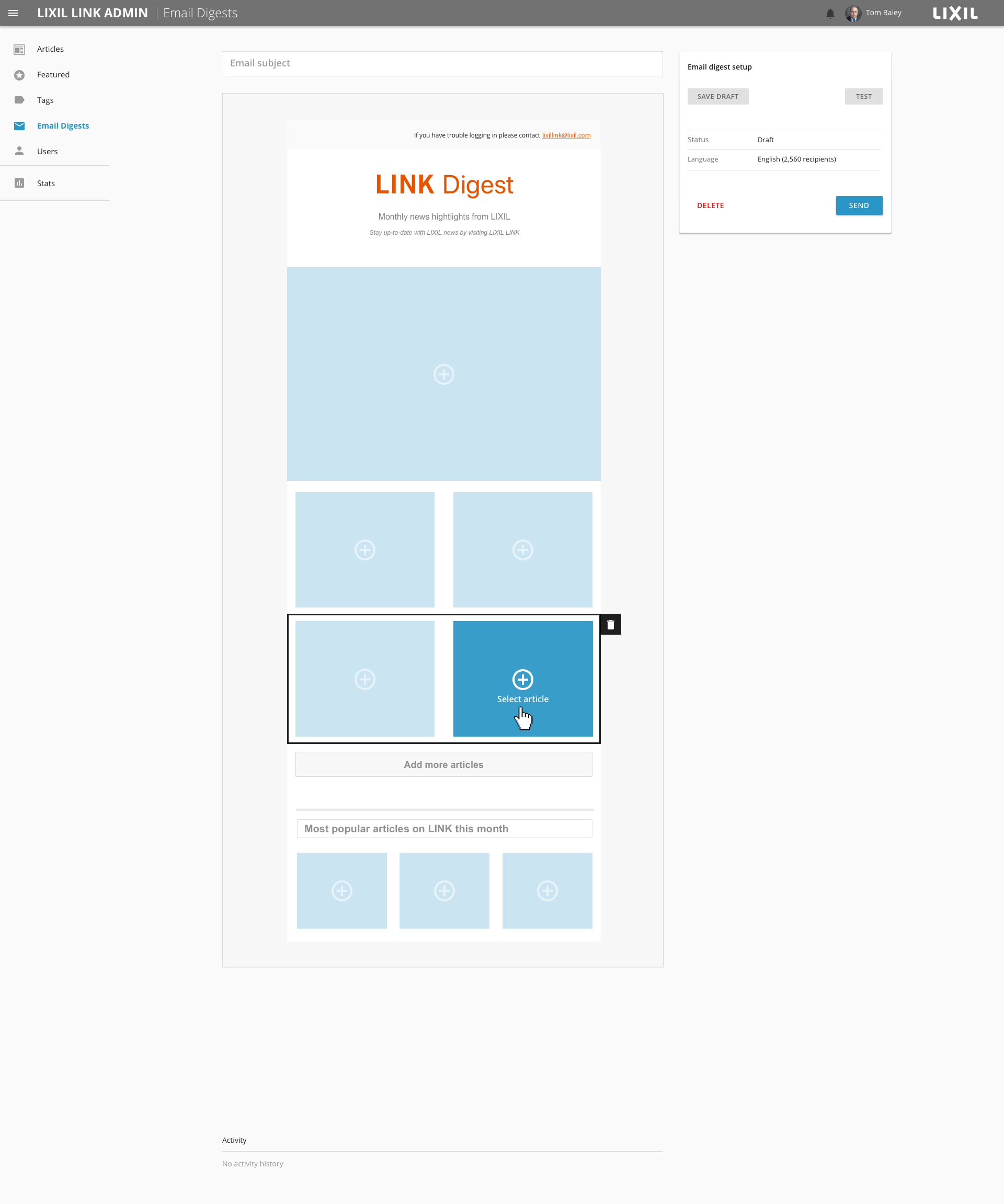
Task: Add third most popular article
Action: tap(547, 890)
